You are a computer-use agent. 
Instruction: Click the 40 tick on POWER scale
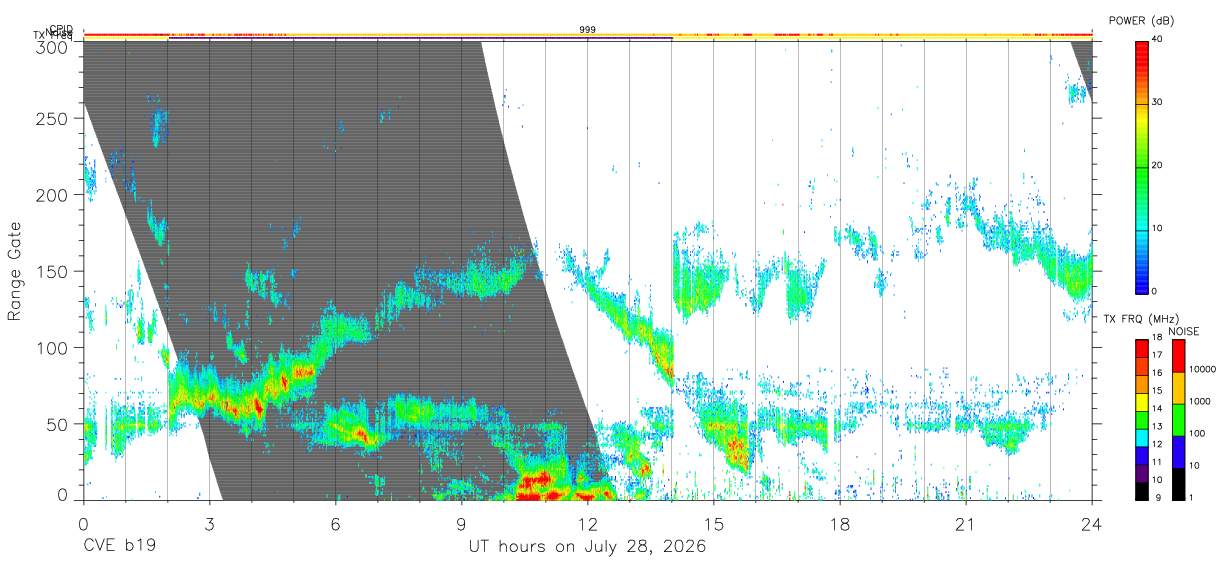click(x=1158, y=40)
